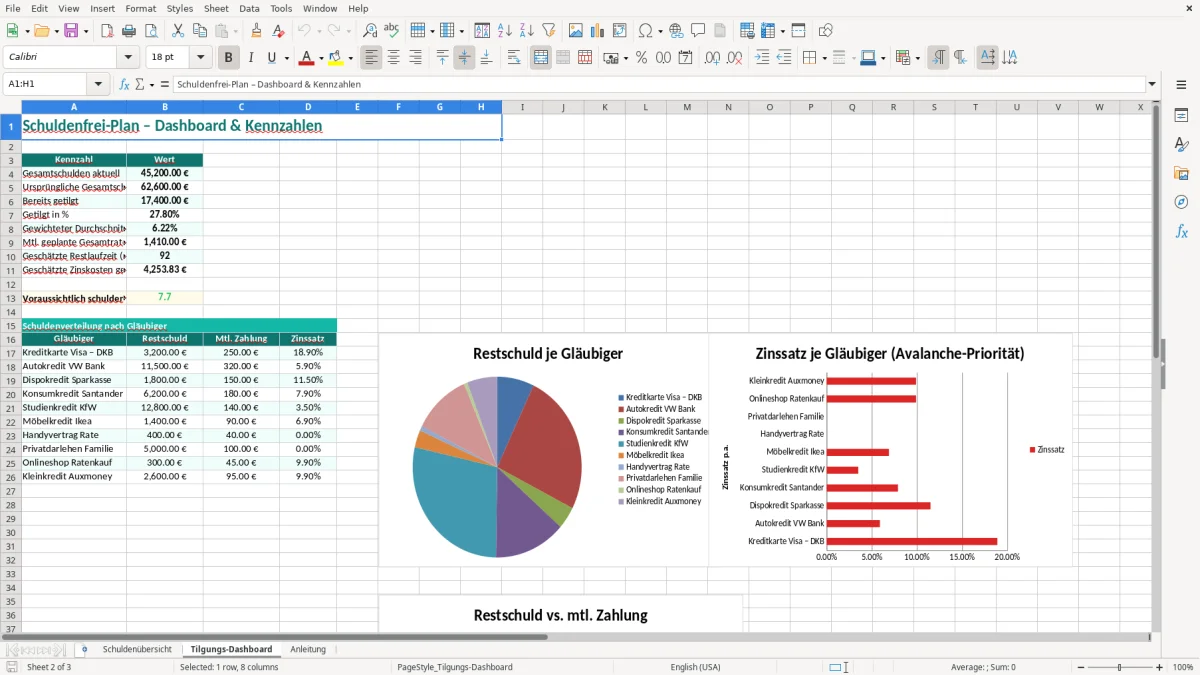Click the AutoFilter funnel icon
Viewport: 1200px width, 675px height.
click(548, 31)
